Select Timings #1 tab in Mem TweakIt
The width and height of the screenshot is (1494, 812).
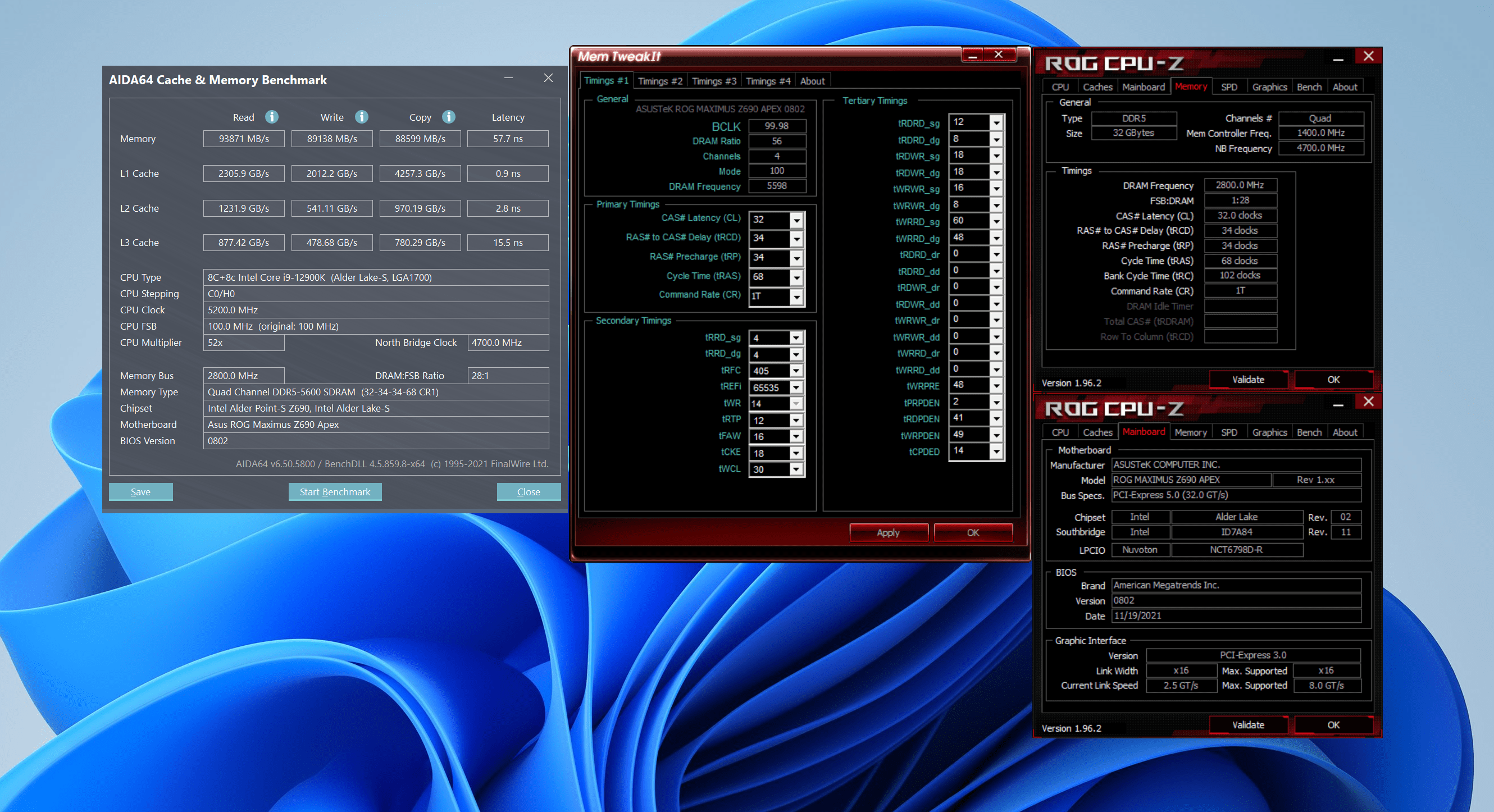[606, 81]
